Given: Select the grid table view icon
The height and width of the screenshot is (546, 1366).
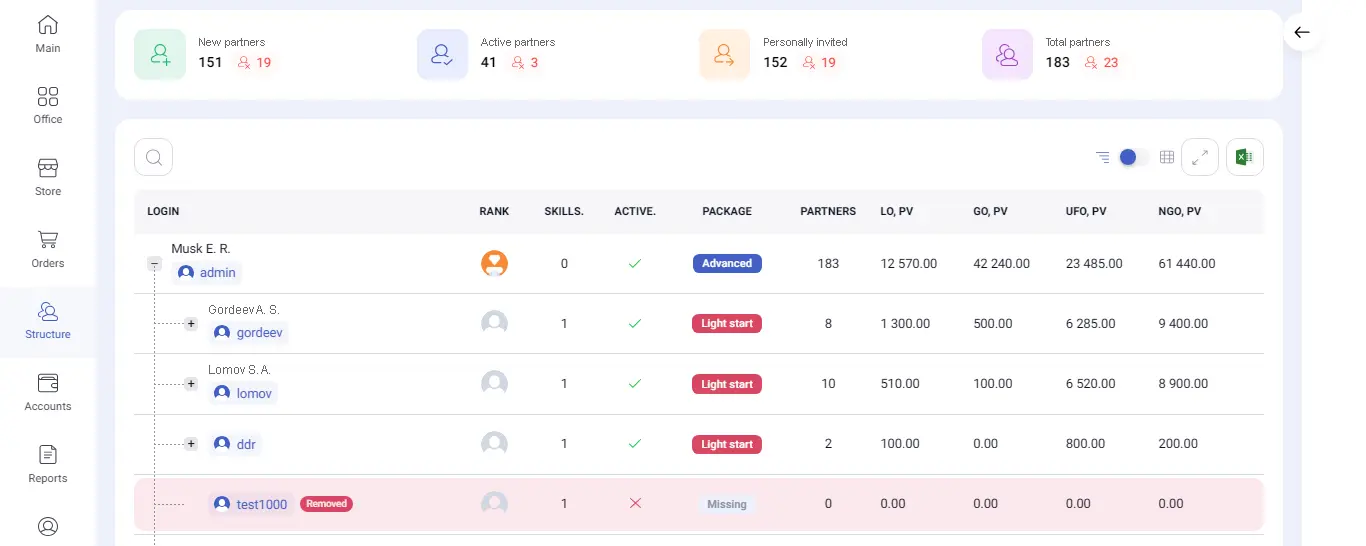Looking at the screenshot, I should (1166, 157).
